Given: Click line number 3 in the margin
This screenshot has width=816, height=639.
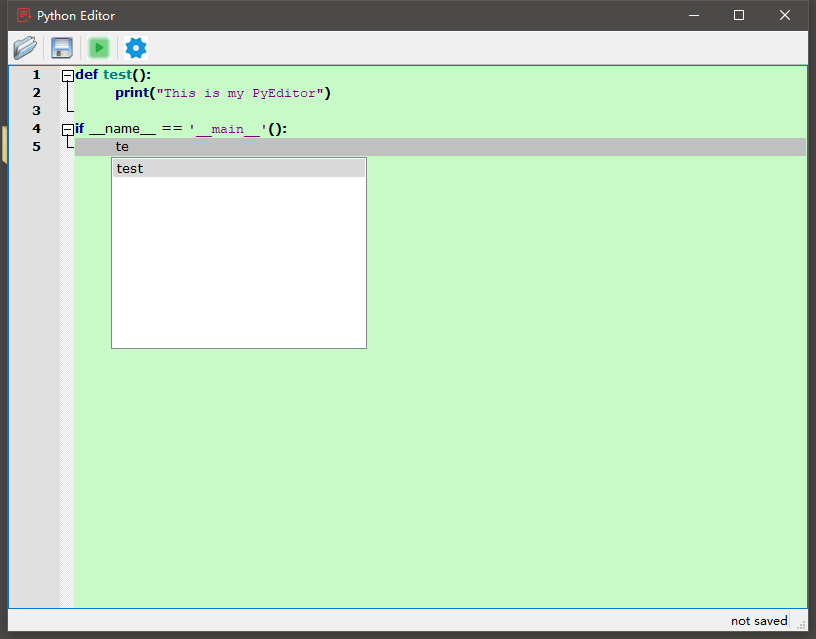Looking at the screenshot, I should pyautogui.click(x=36, y=110).
